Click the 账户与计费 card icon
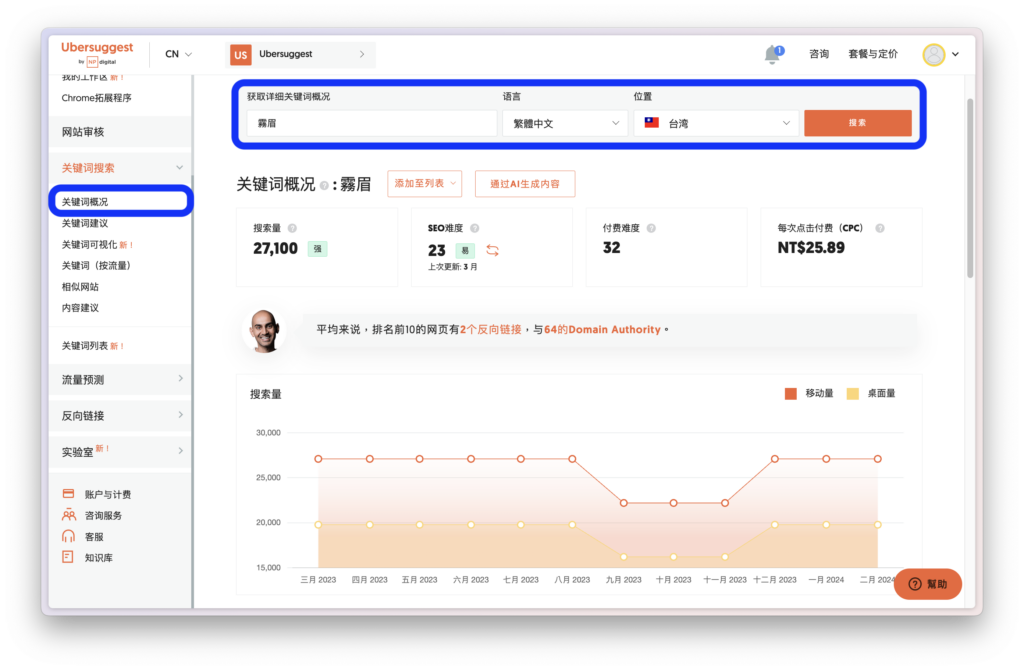The height and width of the screenshot is (670, 1024). [69, 494]
